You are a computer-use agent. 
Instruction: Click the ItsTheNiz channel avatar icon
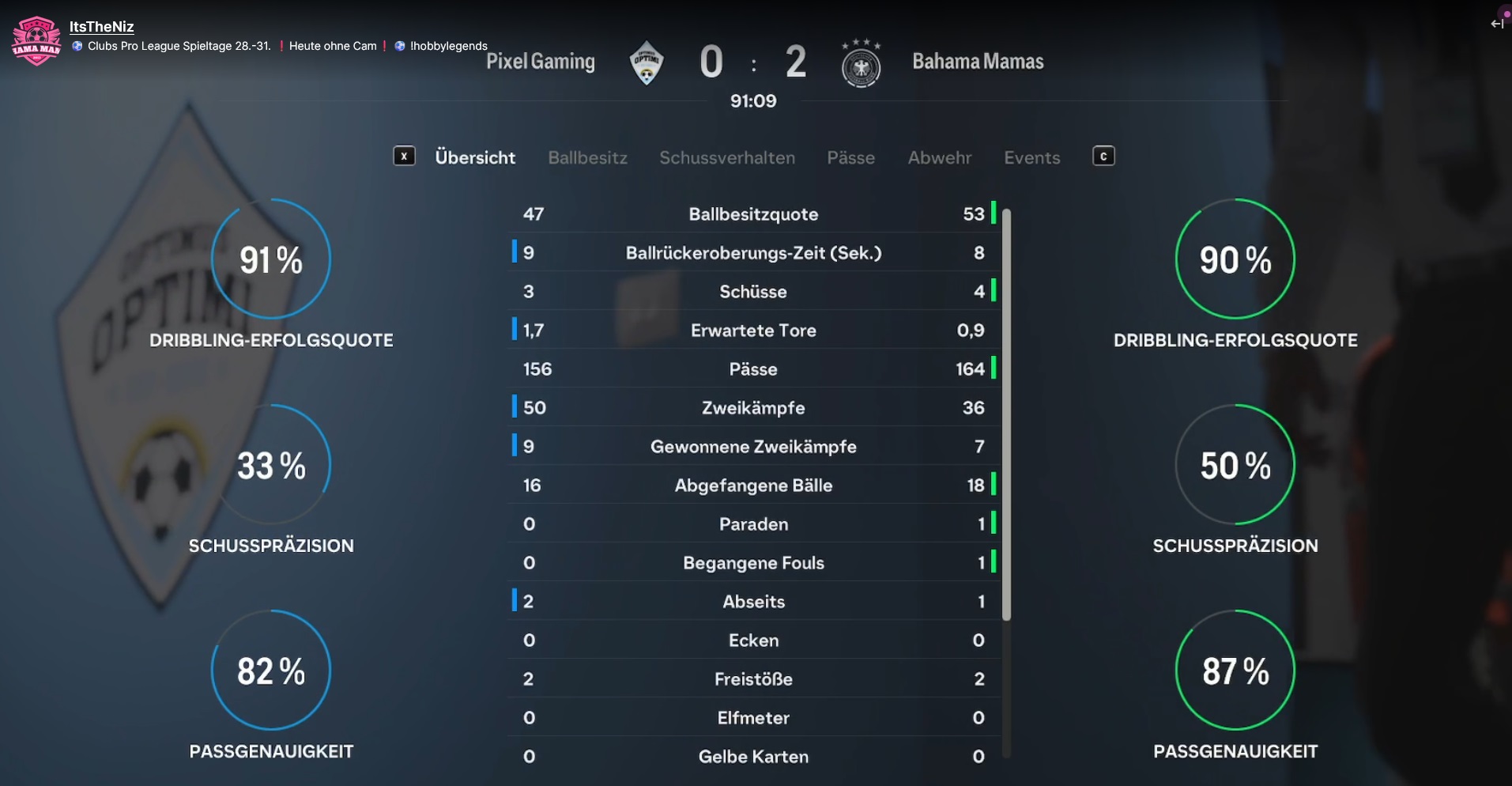(36, 41)
